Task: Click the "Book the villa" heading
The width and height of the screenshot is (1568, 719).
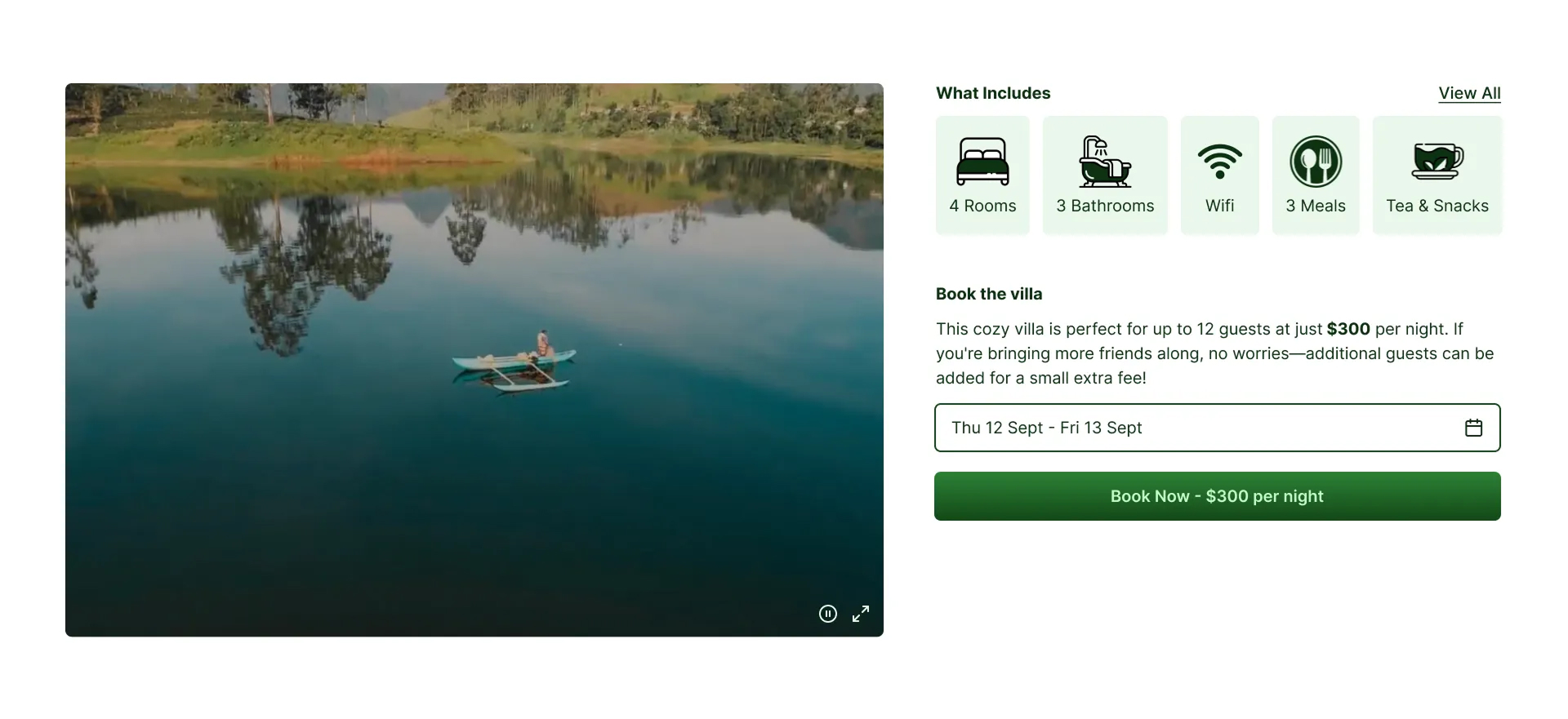Action: click(989, 294)
